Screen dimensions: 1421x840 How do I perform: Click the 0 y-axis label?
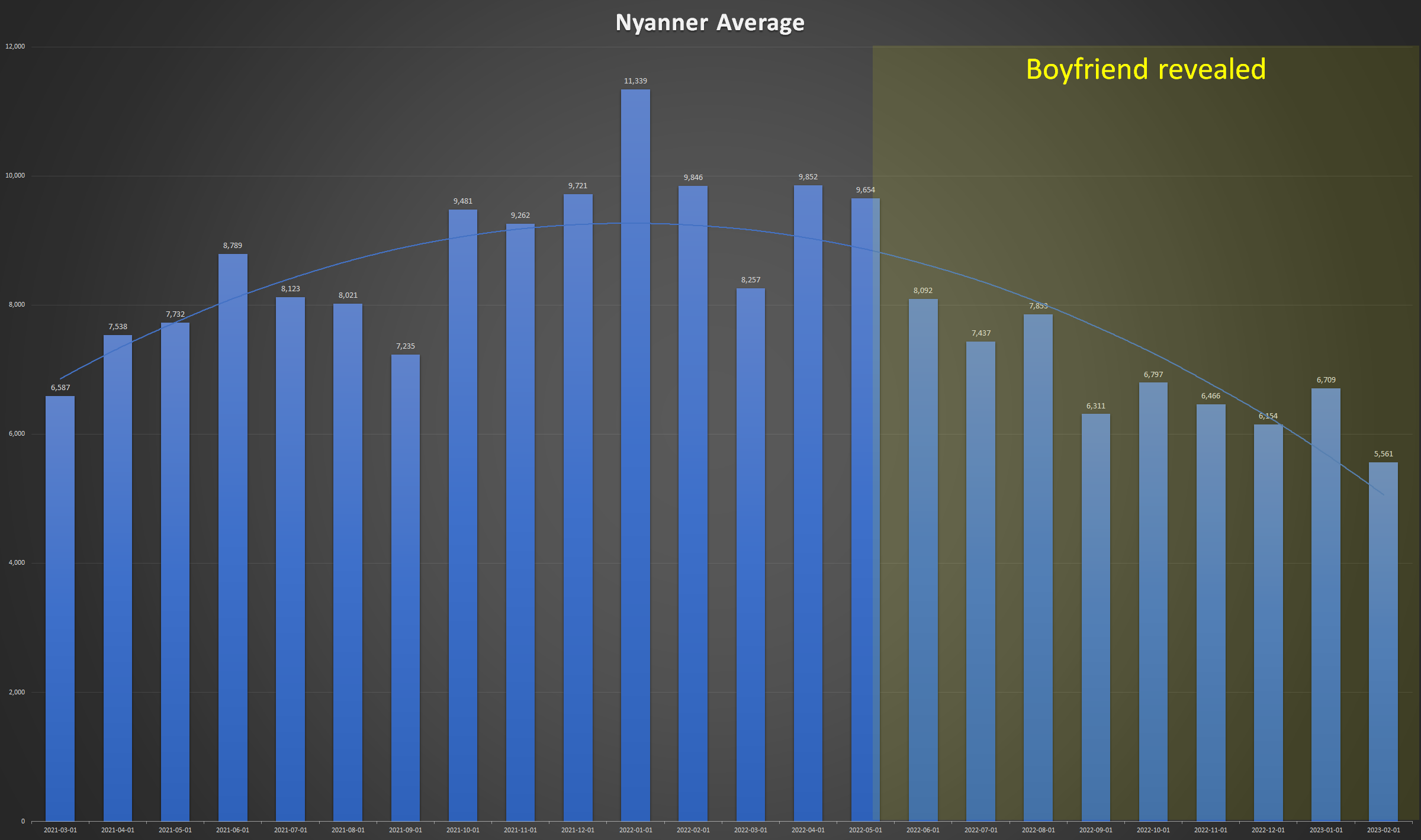[23, 821]
